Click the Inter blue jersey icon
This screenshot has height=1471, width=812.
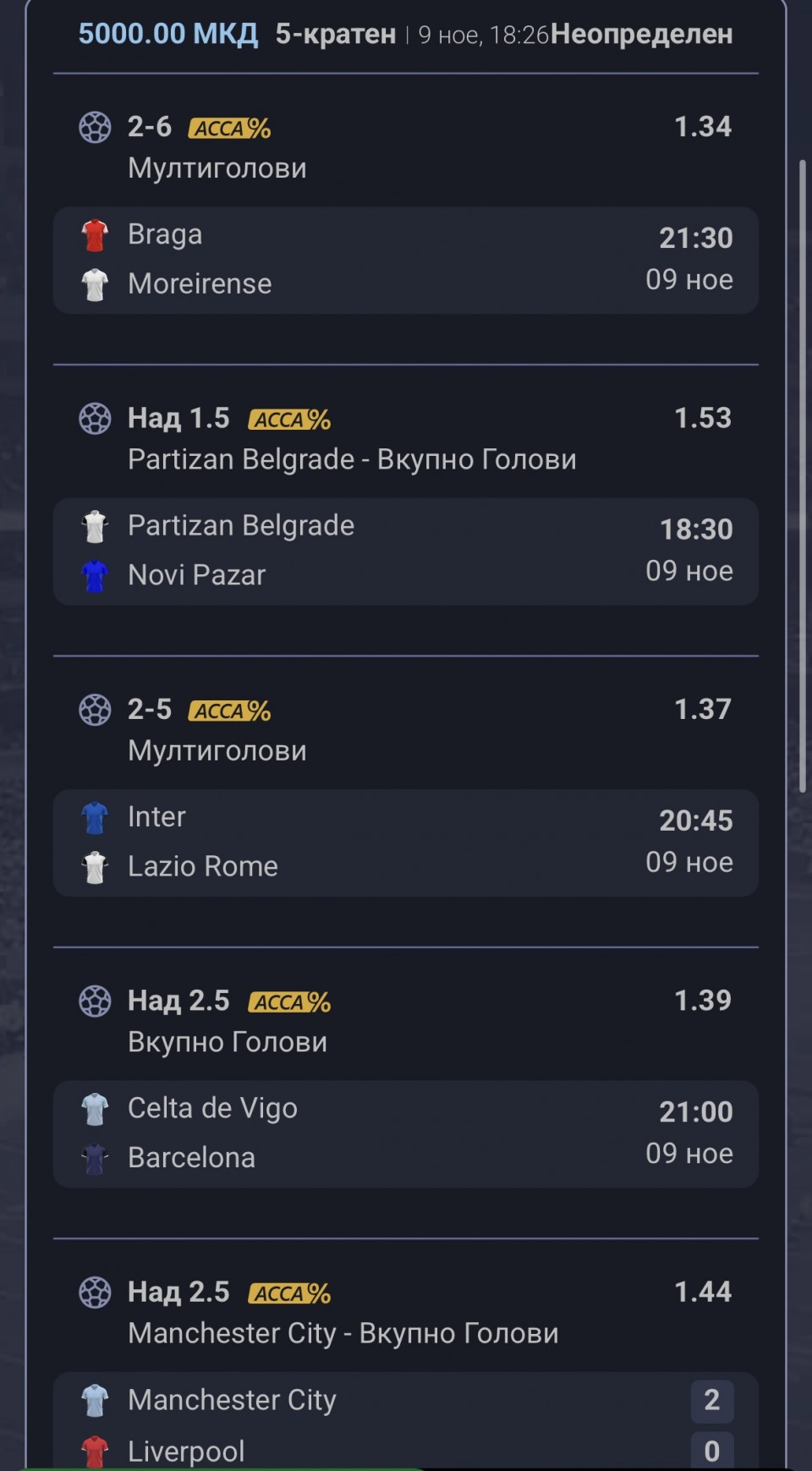pyautogui.click(x=95, y=818)
